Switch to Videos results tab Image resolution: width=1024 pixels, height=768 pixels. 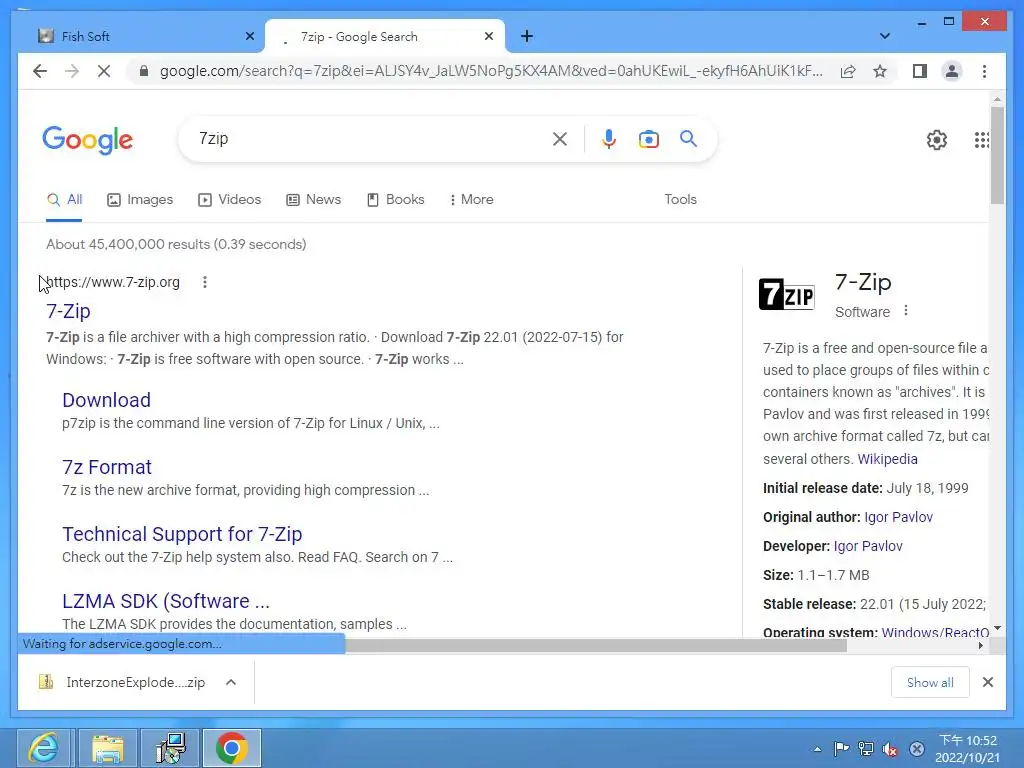click(229, 200)
